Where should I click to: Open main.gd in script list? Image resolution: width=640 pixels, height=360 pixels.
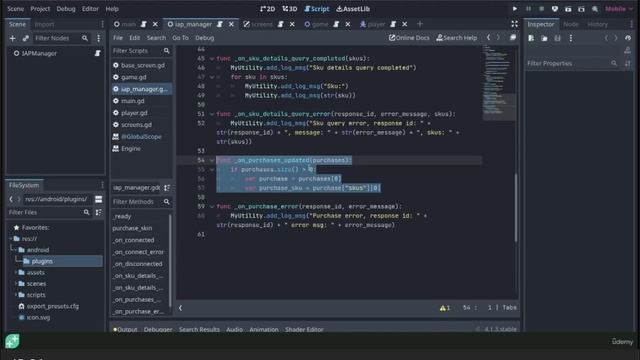(133, 101)
